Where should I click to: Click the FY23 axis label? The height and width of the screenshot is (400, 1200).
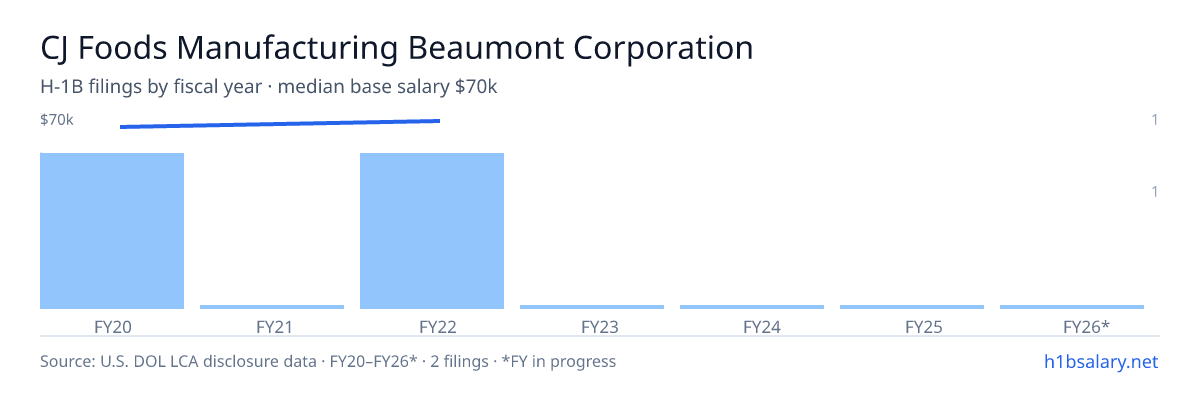coord(592,326)
